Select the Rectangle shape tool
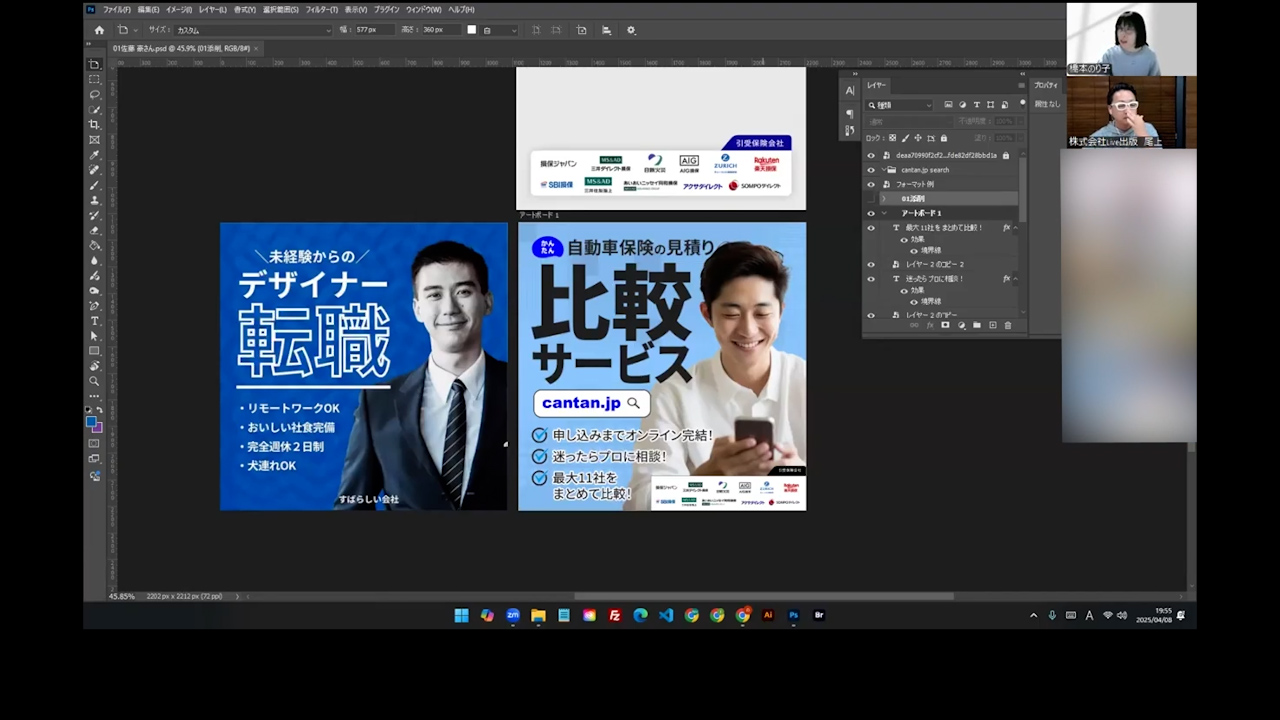The width and height of the screenshot is (1280, 720). (95, 351)
